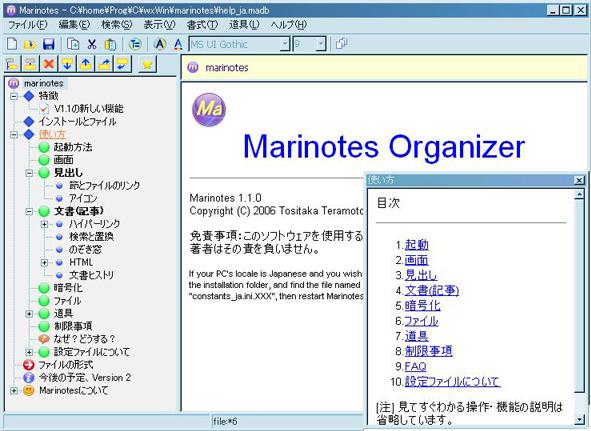Collapse the 見出し tree node
This screenshot has width=591, height=431.
click(29, 173)
